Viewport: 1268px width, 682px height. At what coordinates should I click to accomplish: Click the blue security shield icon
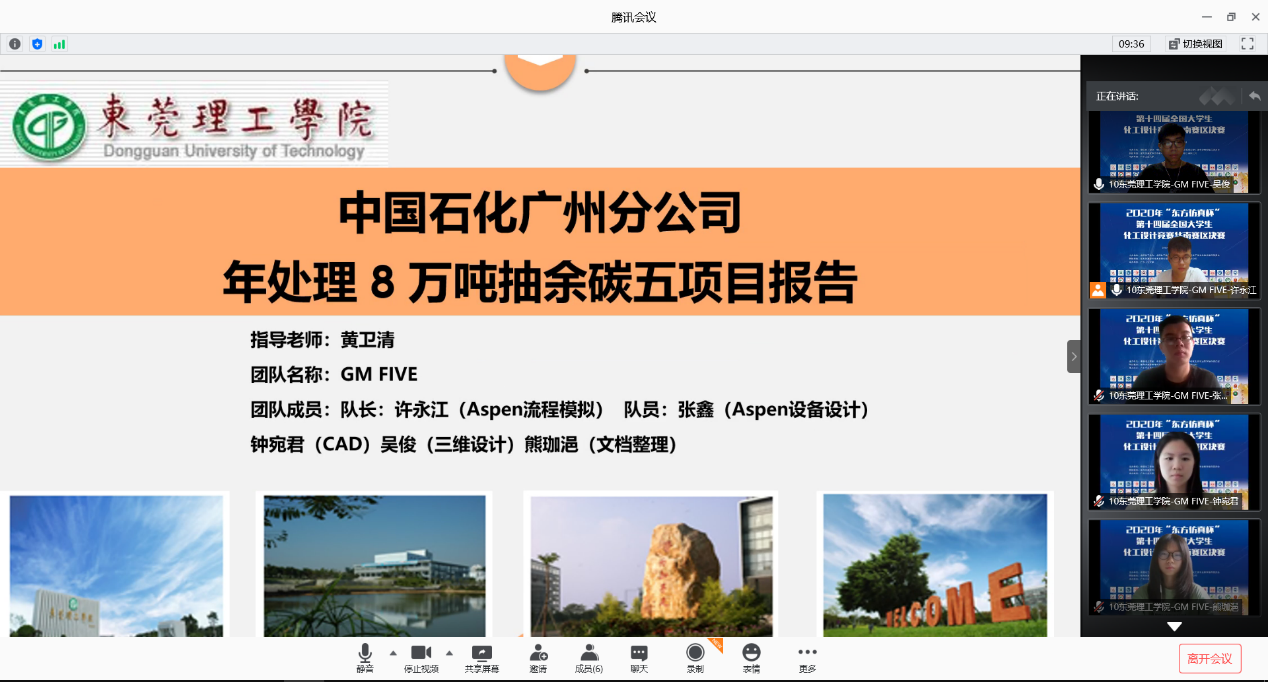37,44
